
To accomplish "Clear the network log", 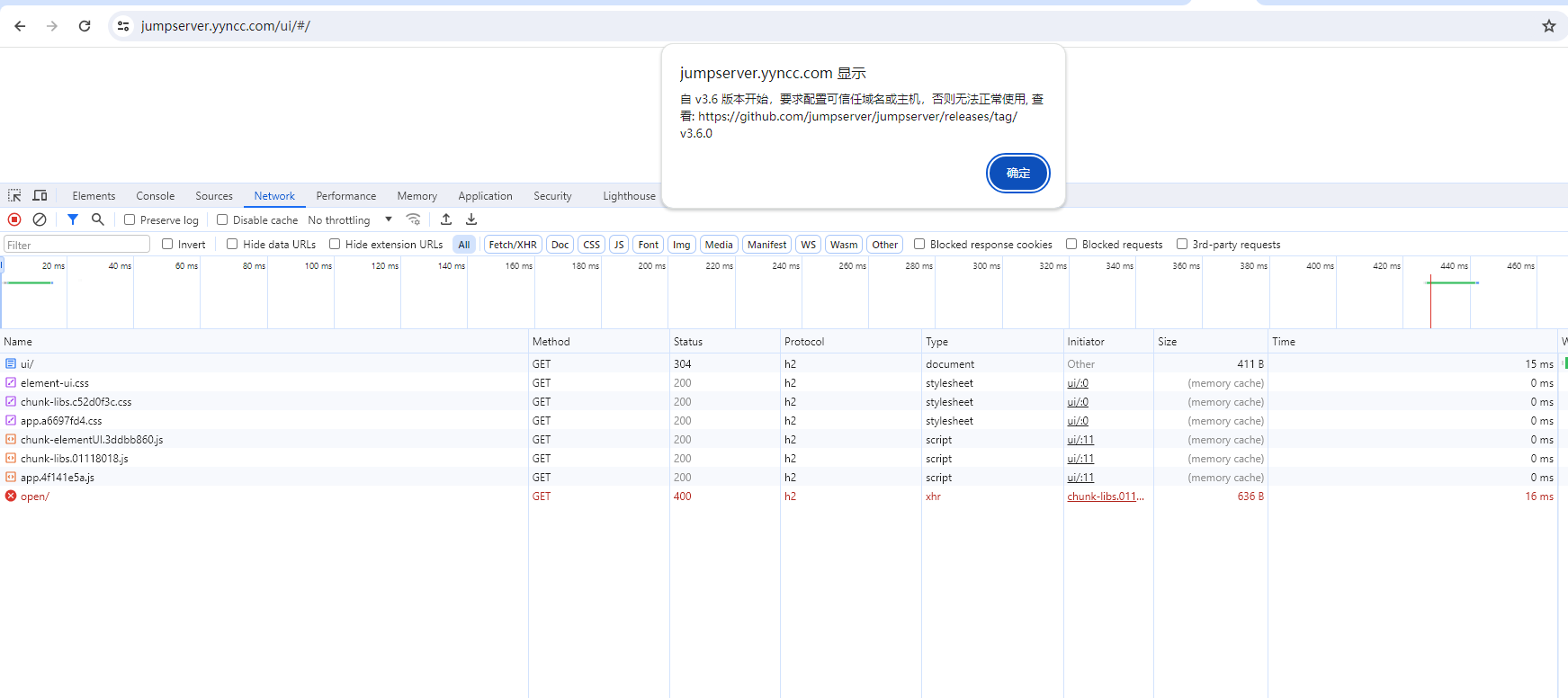I will coord(40,219).
